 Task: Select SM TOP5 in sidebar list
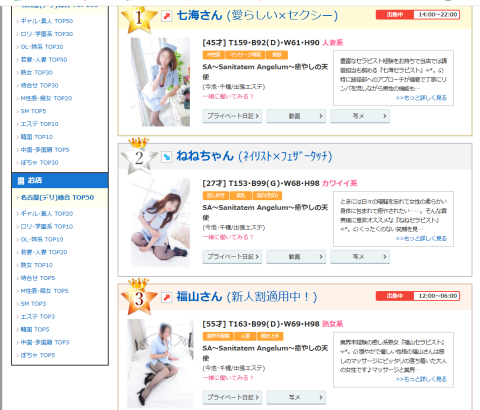click(33, 111)
